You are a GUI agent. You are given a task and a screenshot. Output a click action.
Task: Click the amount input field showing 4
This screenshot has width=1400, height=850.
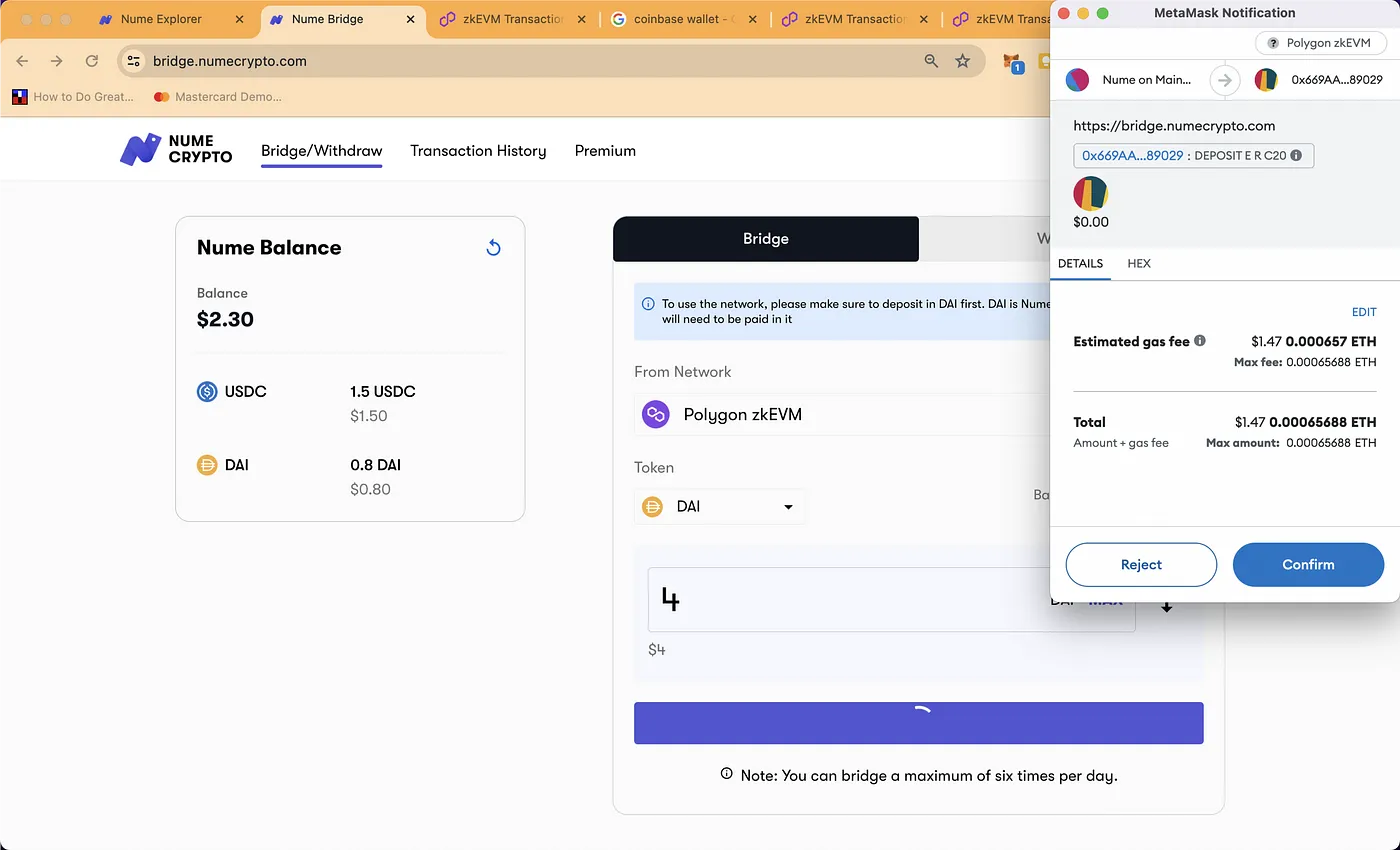(891, 600)
